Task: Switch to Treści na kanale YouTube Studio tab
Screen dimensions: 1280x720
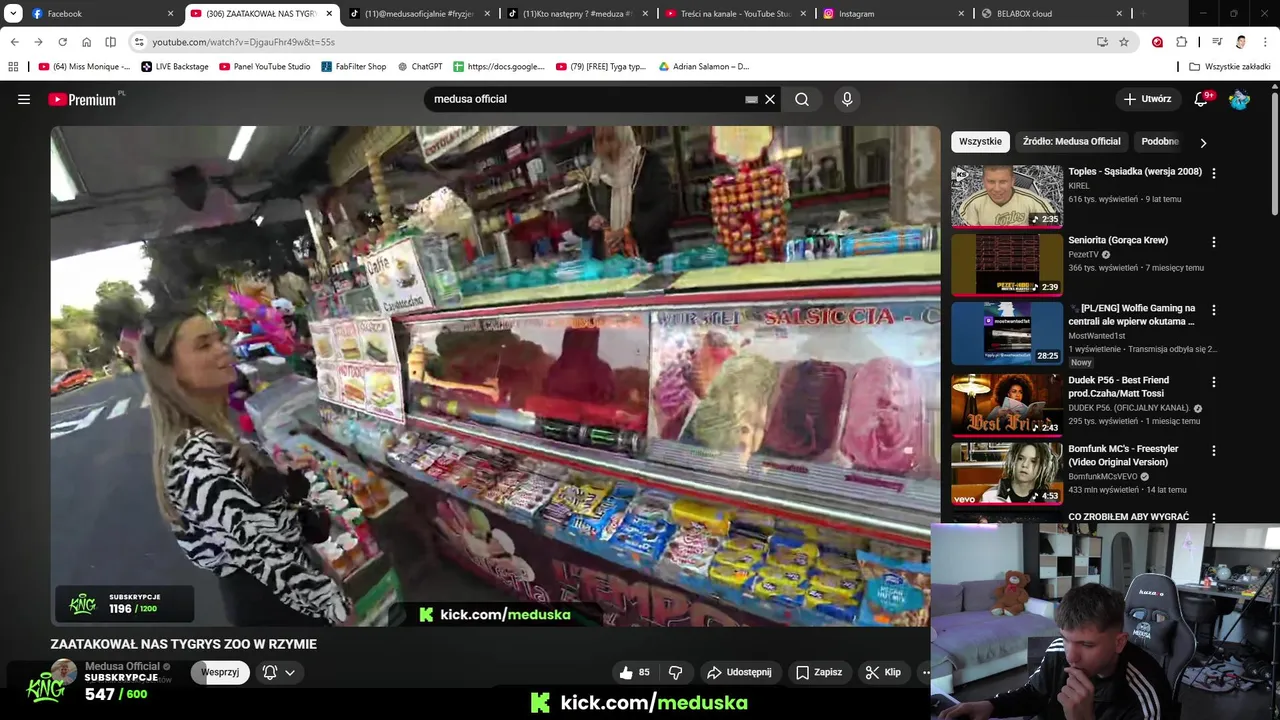Action: pos(735,14)
